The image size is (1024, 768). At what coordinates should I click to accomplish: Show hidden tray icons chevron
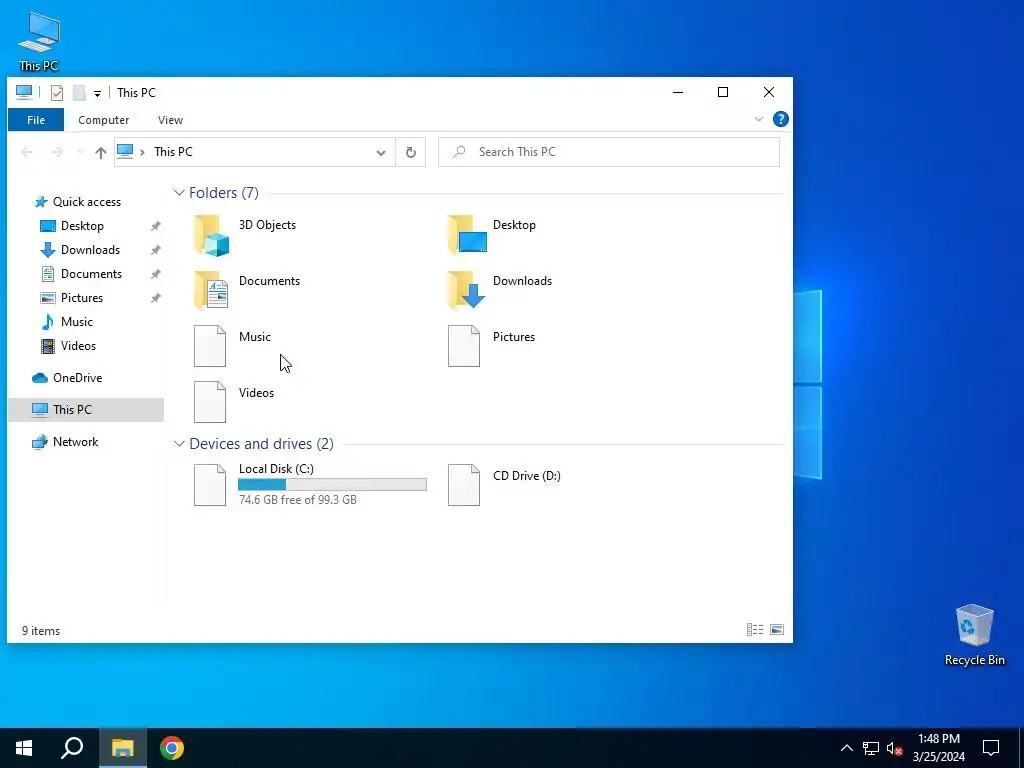(x=846, y=748)
